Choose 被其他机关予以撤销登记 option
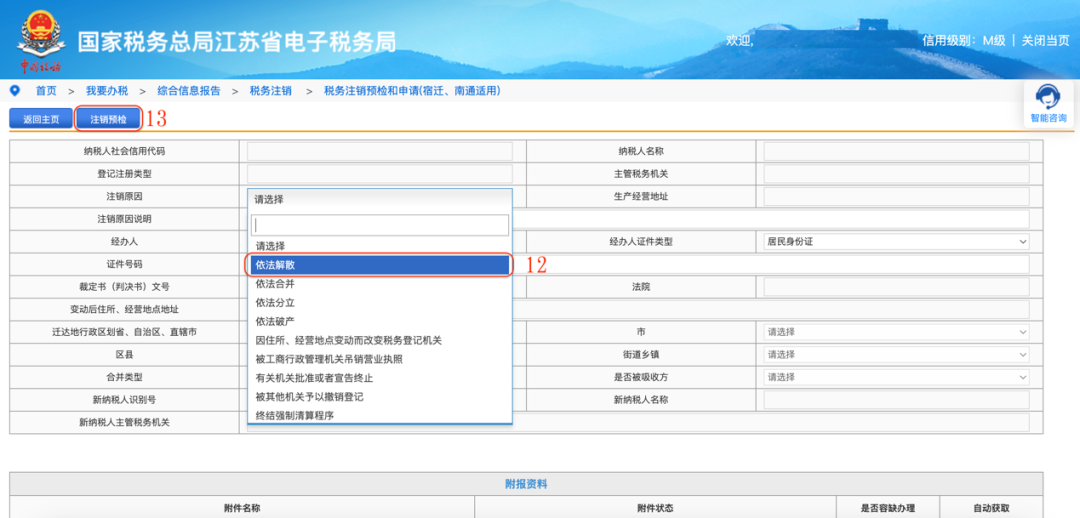 pyautogui.click(x=380, y=397)
